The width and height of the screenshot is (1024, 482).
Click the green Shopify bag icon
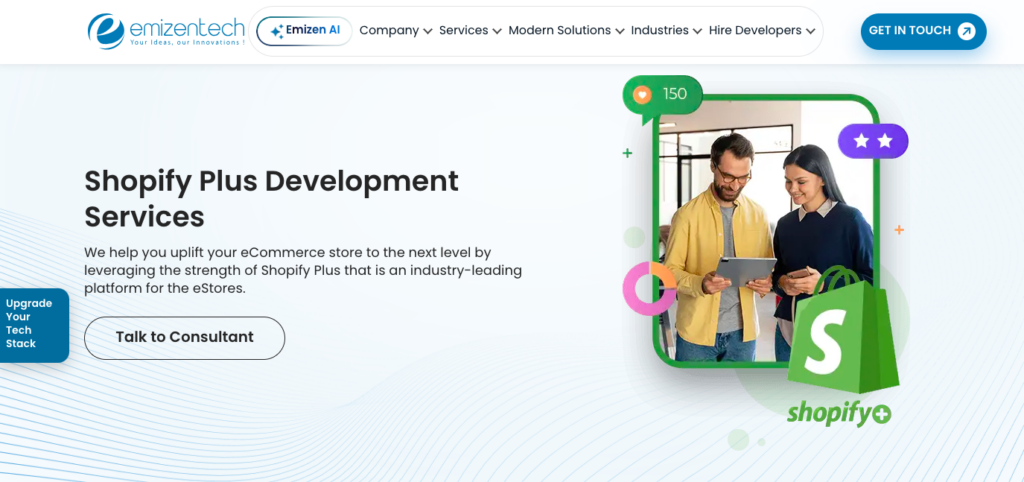(x=843, y=331)
